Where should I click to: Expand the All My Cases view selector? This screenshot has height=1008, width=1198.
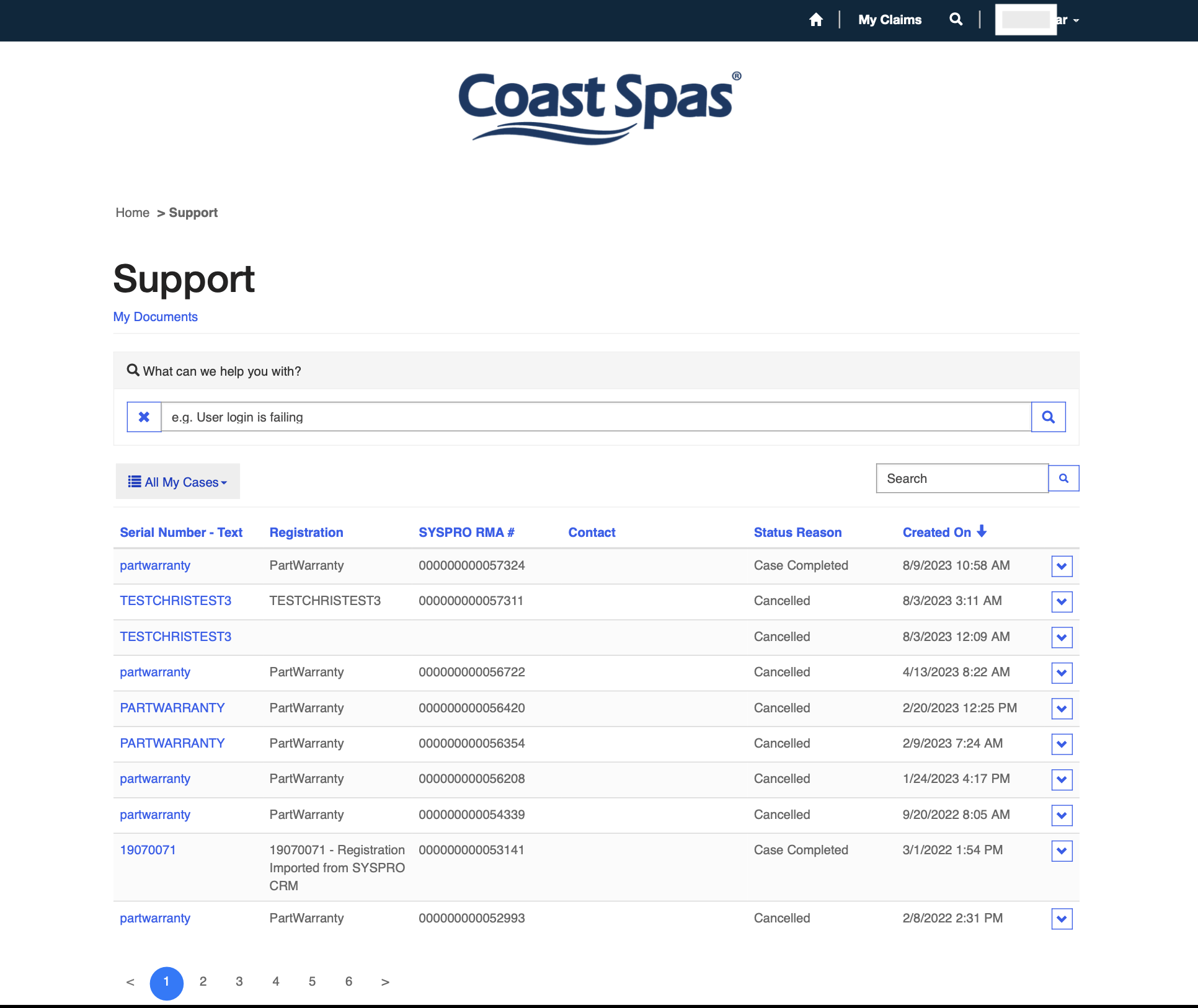tap(178, 482)
